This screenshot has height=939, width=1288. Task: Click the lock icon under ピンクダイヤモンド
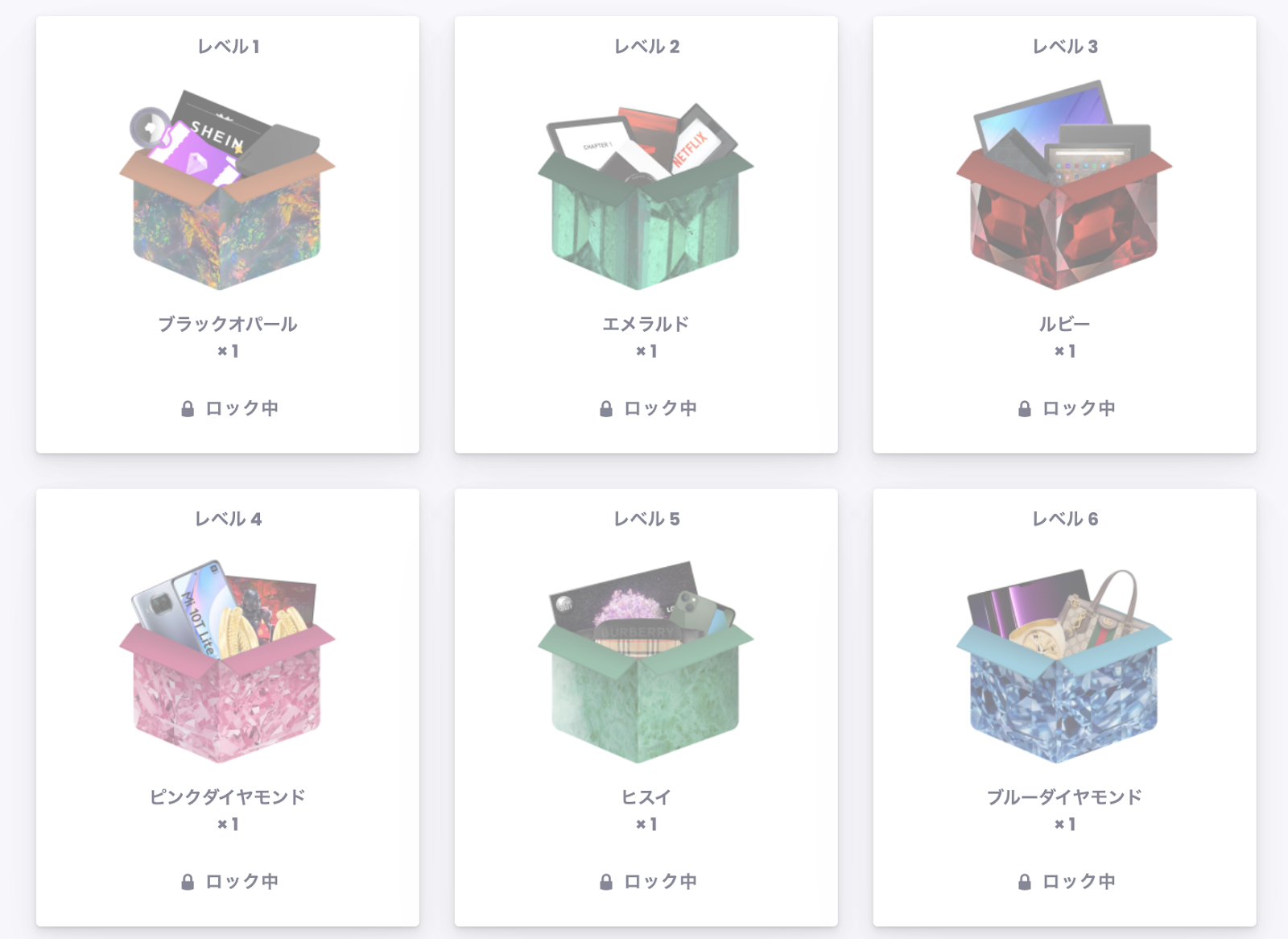coord(188,882)
